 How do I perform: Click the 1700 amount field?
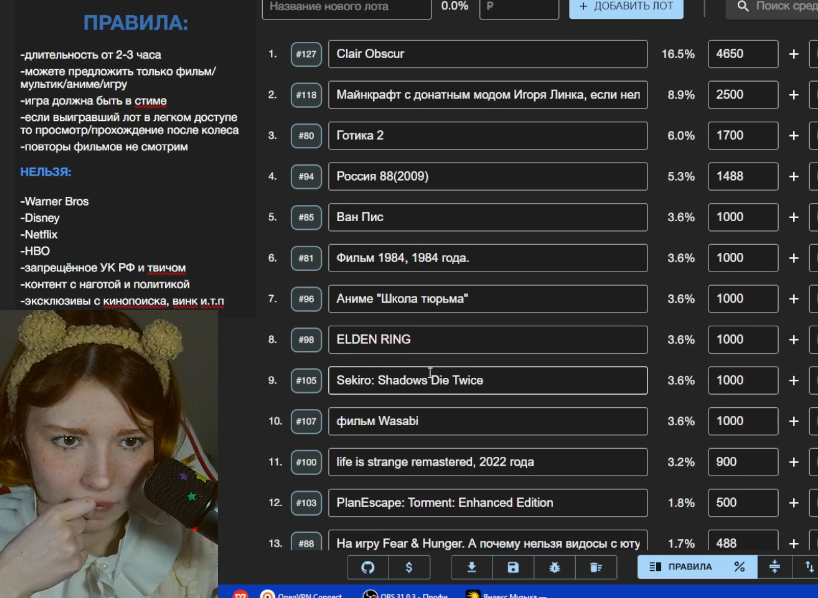tap(743, 136)
